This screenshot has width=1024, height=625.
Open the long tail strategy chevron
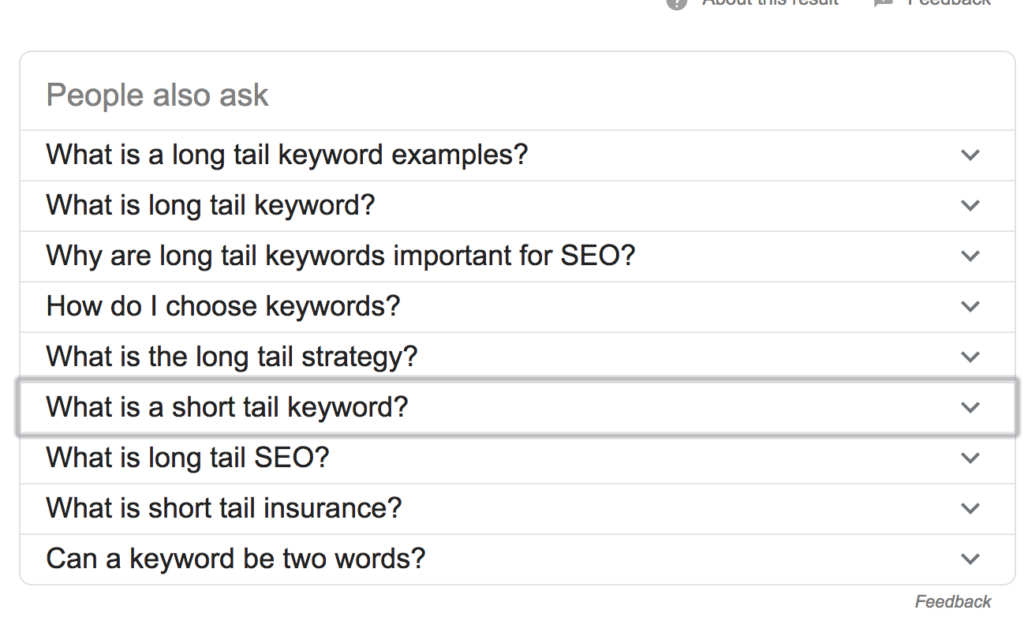(969, 356)
